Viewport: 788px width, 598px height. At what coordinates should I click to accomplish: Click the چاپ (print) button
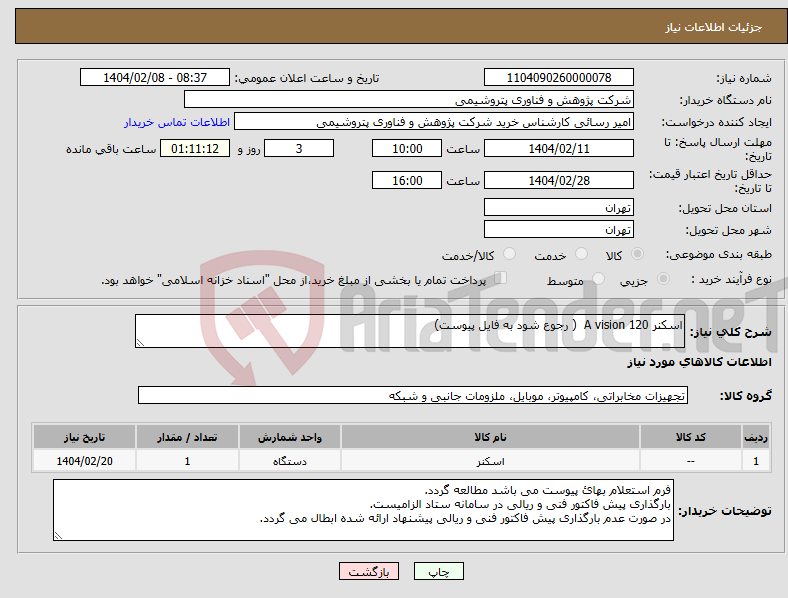[x=438, y=571]
